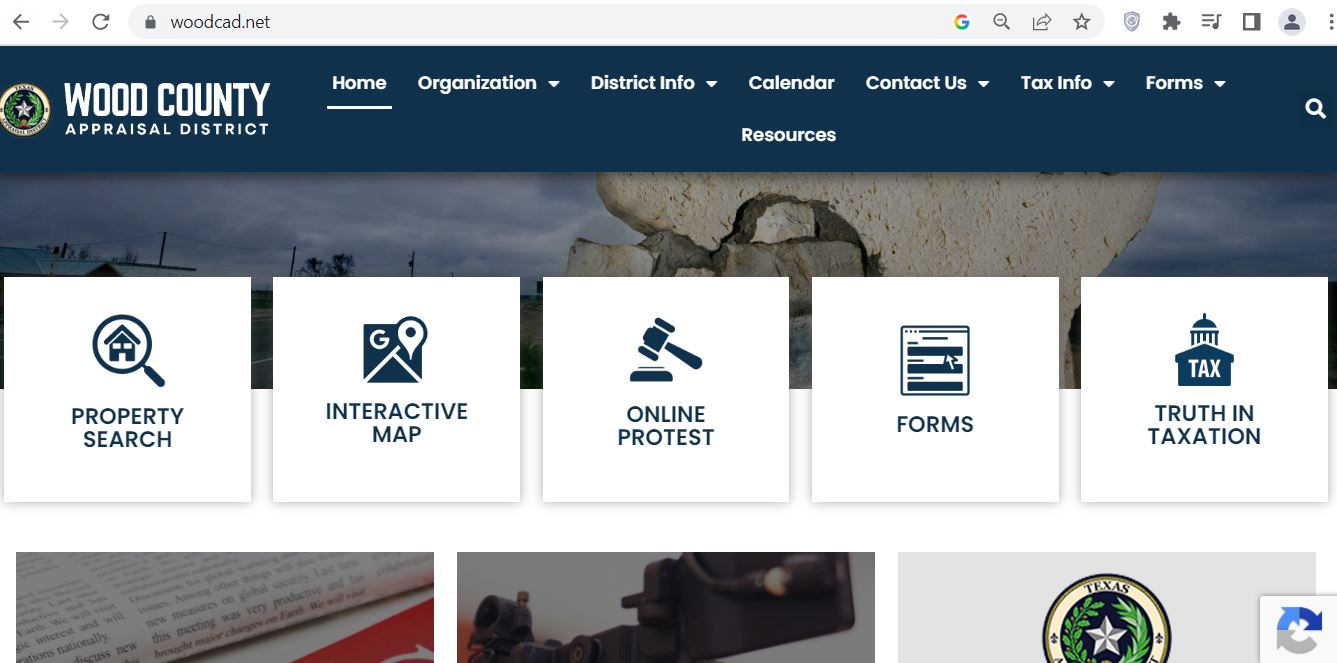1337x663 pixels.
Task: Click the site search magnifier icon
Action: (x=1316, y=108)
